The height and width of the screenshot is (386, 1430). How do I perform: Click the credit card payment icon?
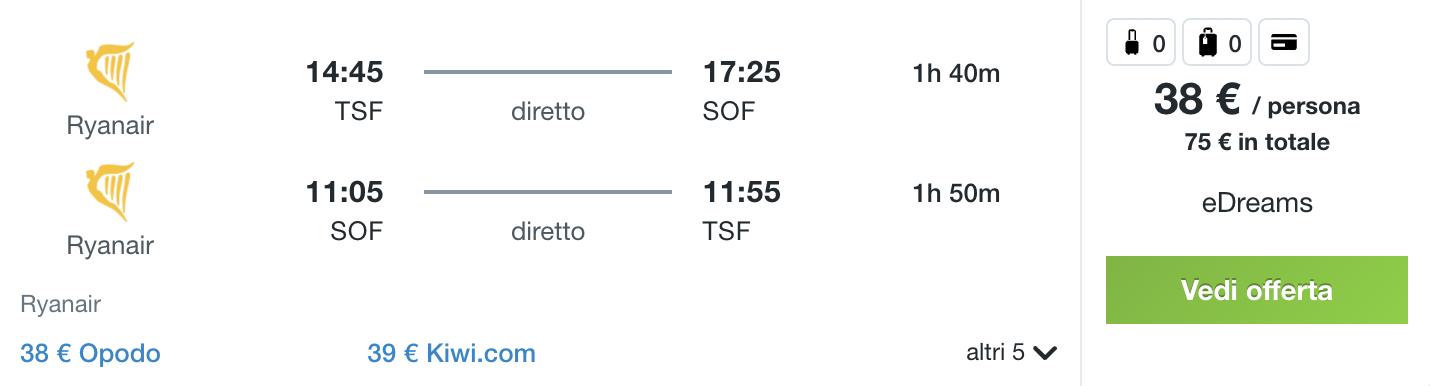[x=1284, y=43]
